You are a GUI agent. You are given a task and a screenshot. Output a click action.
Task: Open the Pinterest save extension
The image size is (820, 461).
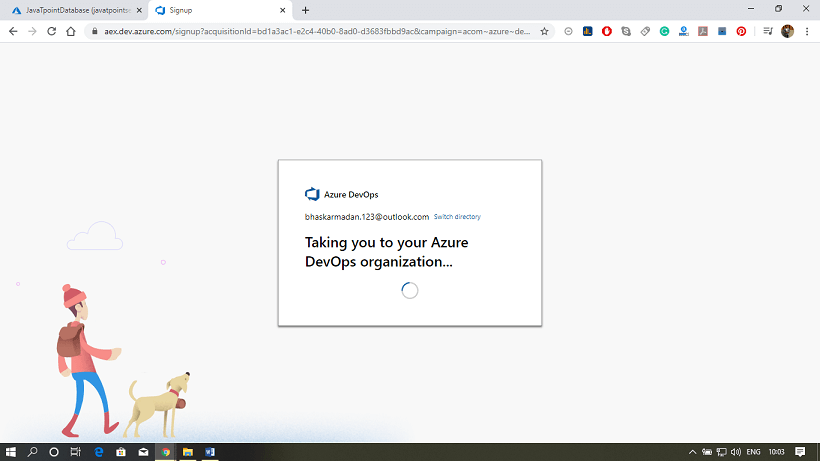tap(741, 31)
